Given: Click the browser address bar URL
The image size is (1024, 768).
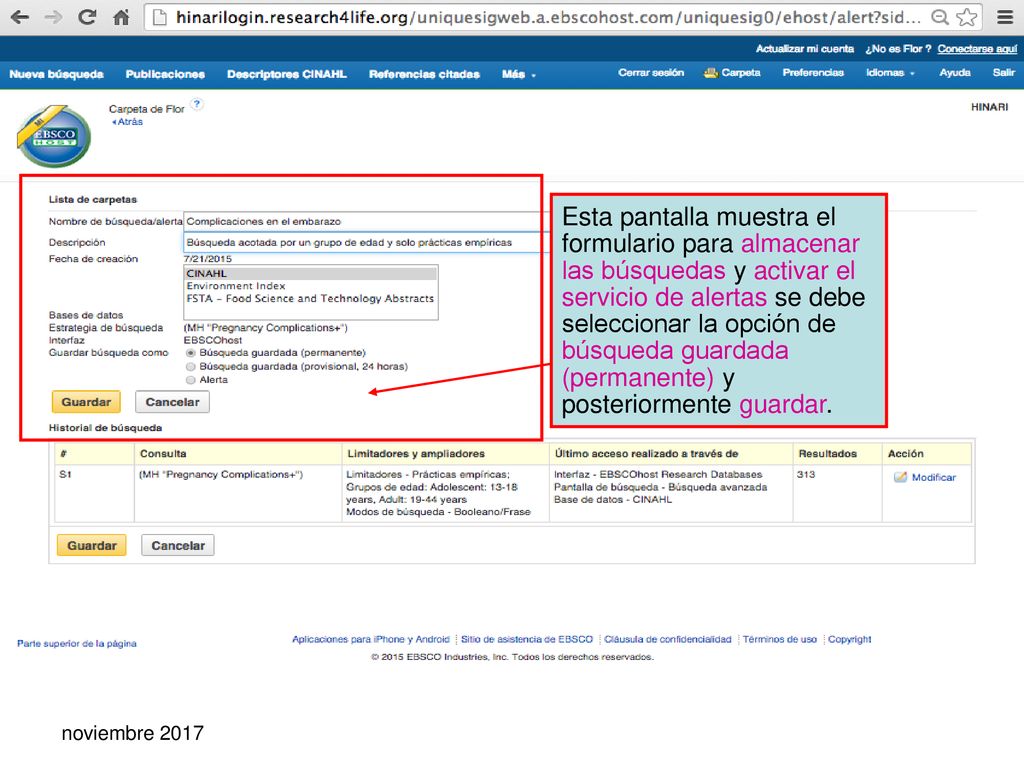Looking at the screenshot, I should (549, 18).
